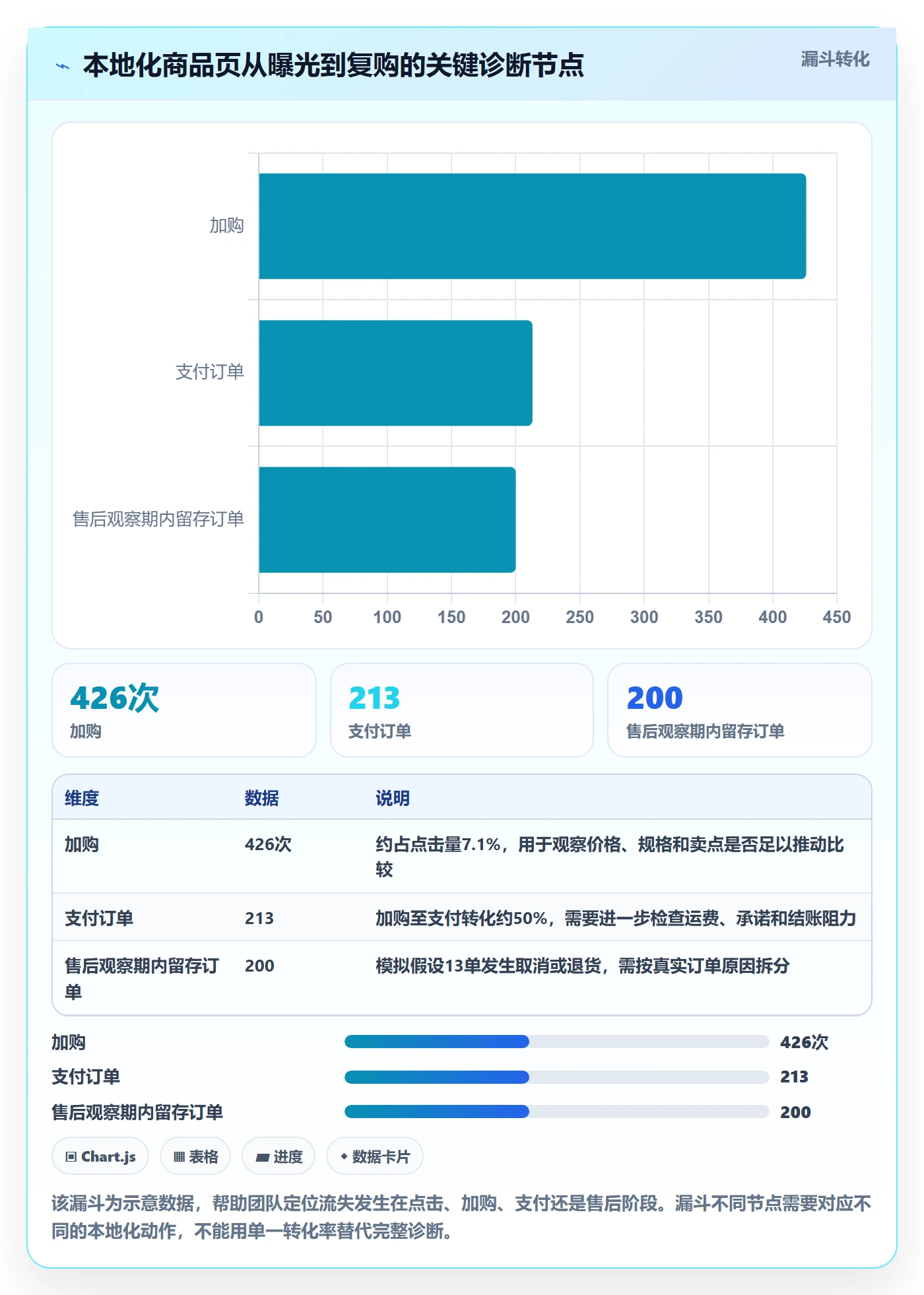
Task: Click the lightning icon beside the title
Action: pos(63,66)
